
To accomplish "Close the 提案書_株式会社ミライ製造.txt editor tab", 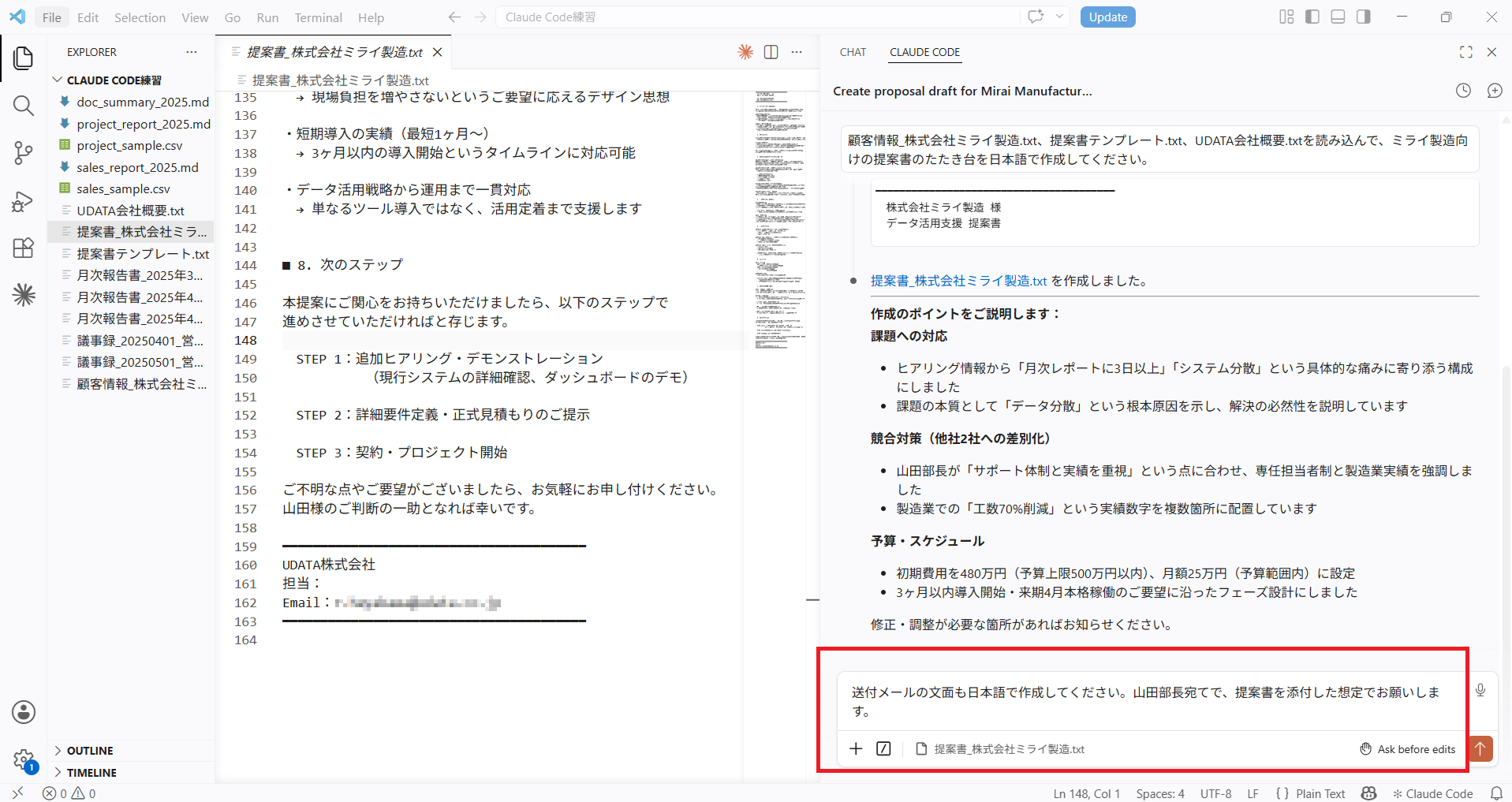I will tap(437, 52).
